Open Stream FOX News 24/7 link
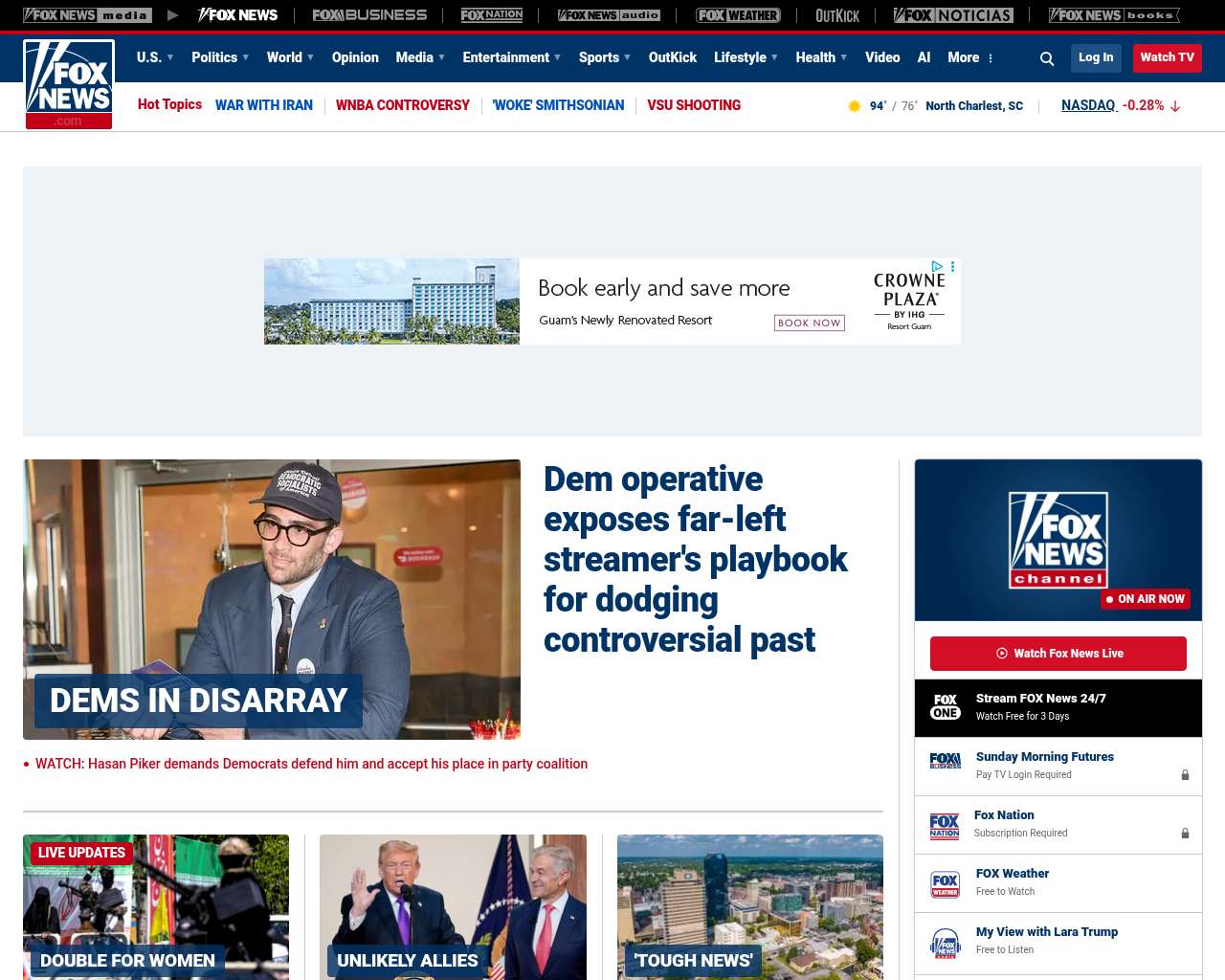This screenshot has width=1225, height=980. (x=1041, y=699)
